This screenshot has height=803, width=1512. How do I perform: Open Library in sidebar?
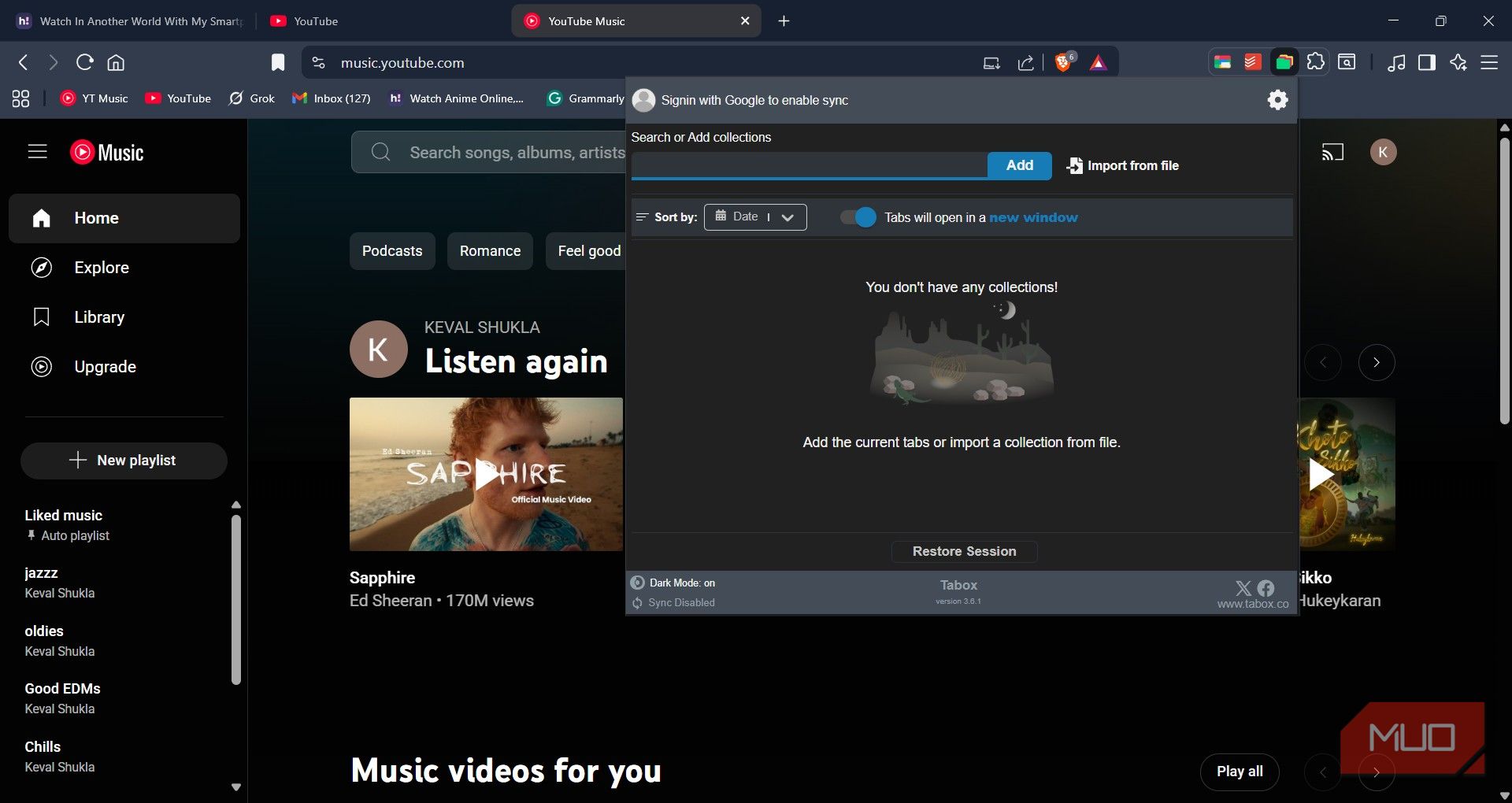pyautogui.click(x=124, y=317)
